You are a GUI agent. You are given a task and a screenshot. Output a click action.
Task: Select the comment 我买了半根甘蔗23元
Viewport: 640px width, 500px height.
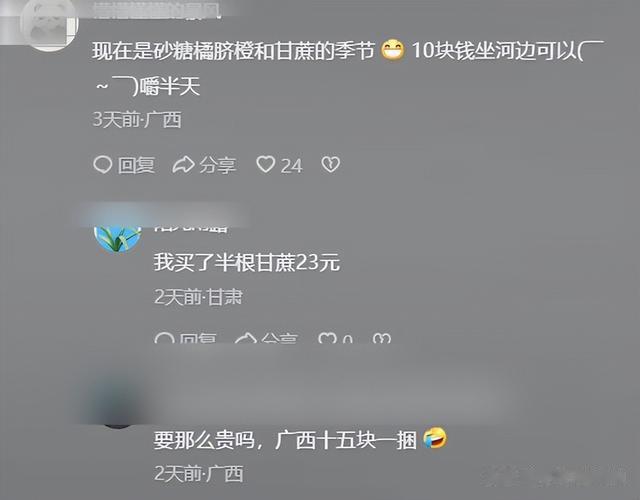point(247,262)
